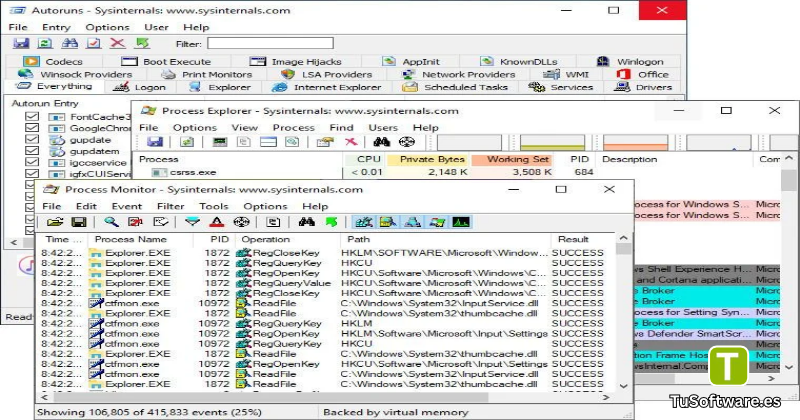Sort by Operation column in Process Monitor
Screen dimensions: 800x420
pyautogui.click(x=286, y=239)
